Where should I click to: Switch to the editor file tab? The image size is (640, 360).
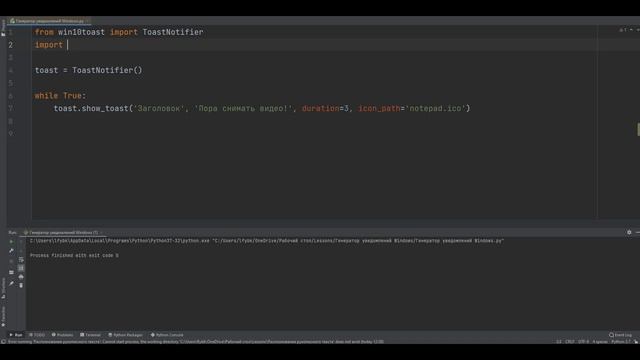coord(49,20)
